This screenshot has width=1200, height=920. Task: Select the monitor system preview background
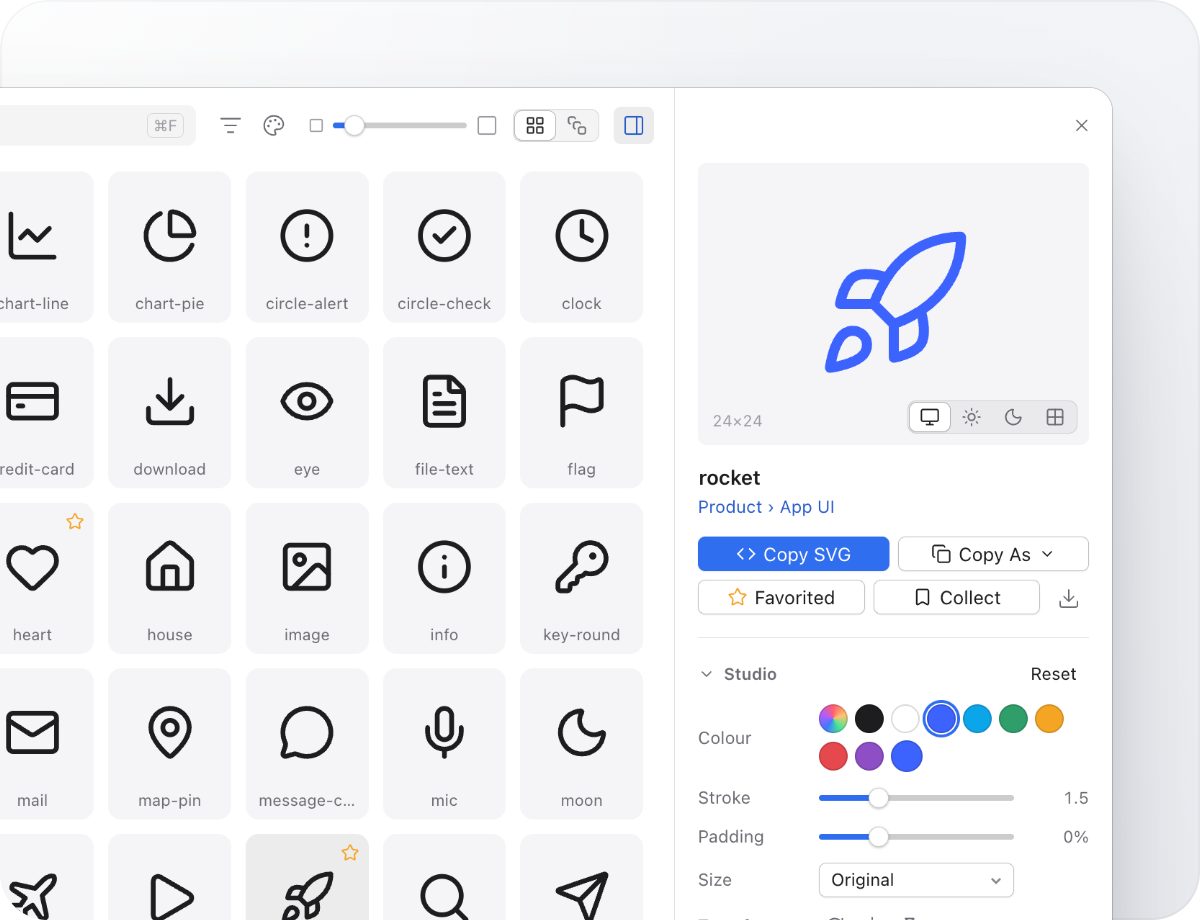click(930, 417)
